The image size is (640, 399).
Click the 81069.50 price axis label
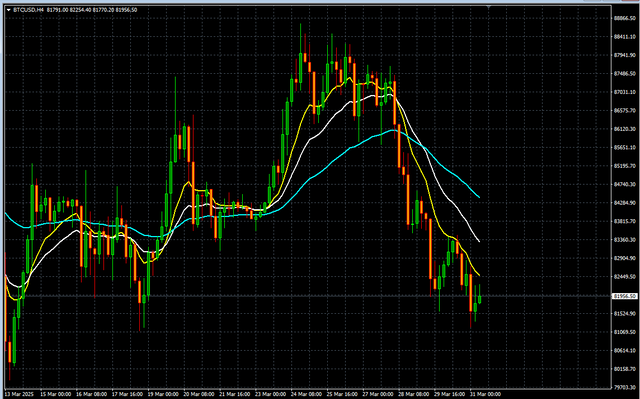[625, 332]
